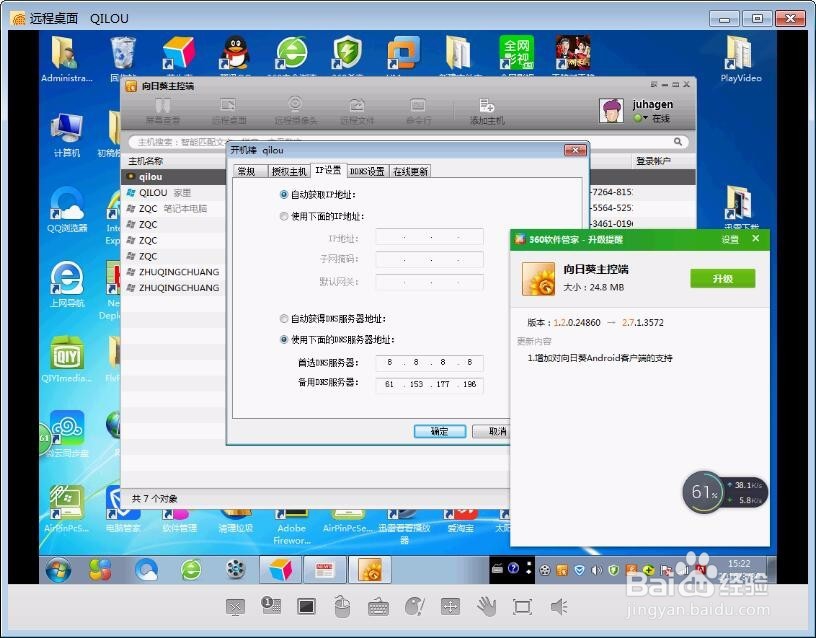The width and height of the screenshot is (816, 638).
Task: Launch the command line tool
Action: pyautogui.click(x=418, y=108)
